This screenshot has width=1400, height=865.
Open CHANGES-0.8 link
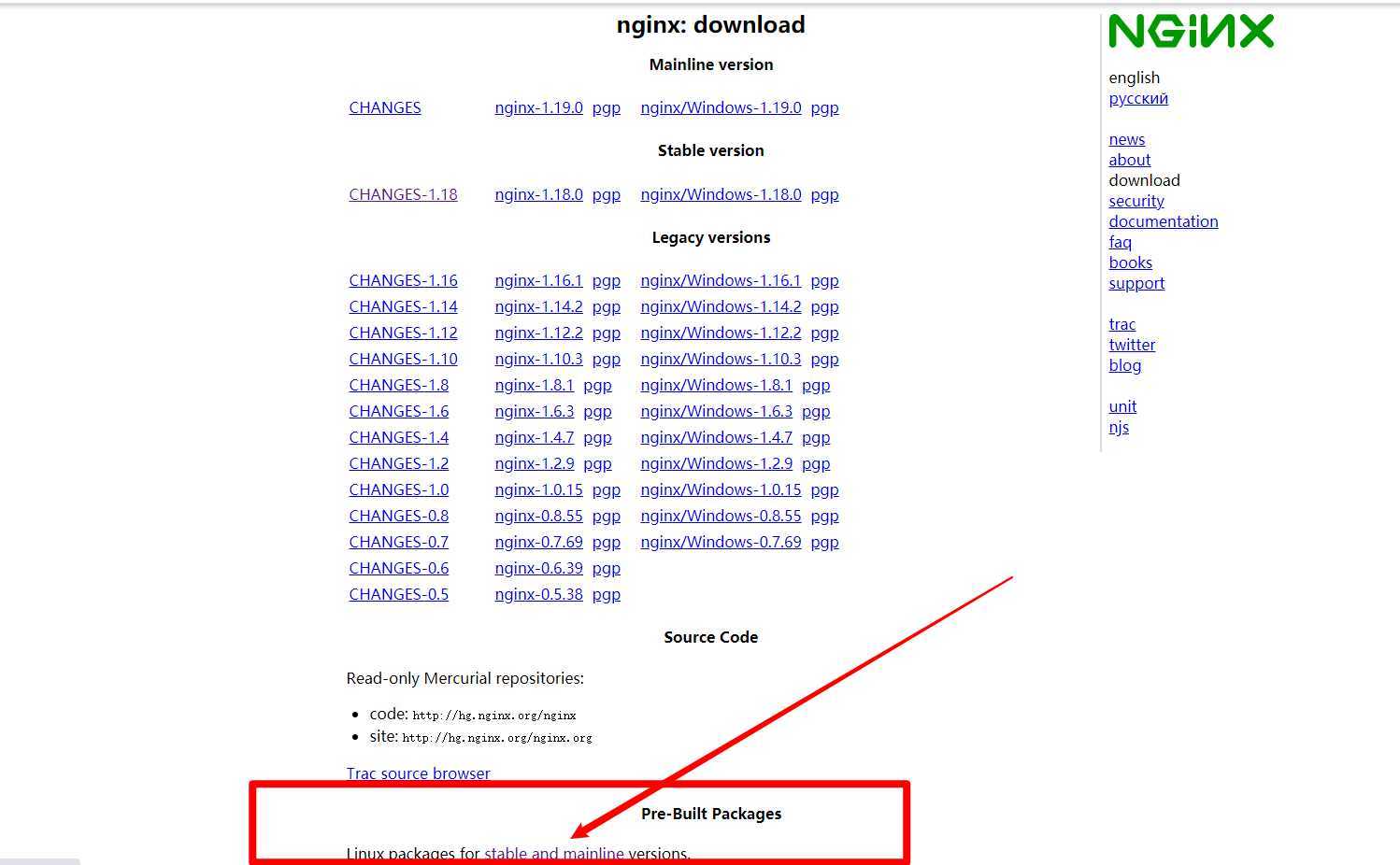click(x=398, y=516)
